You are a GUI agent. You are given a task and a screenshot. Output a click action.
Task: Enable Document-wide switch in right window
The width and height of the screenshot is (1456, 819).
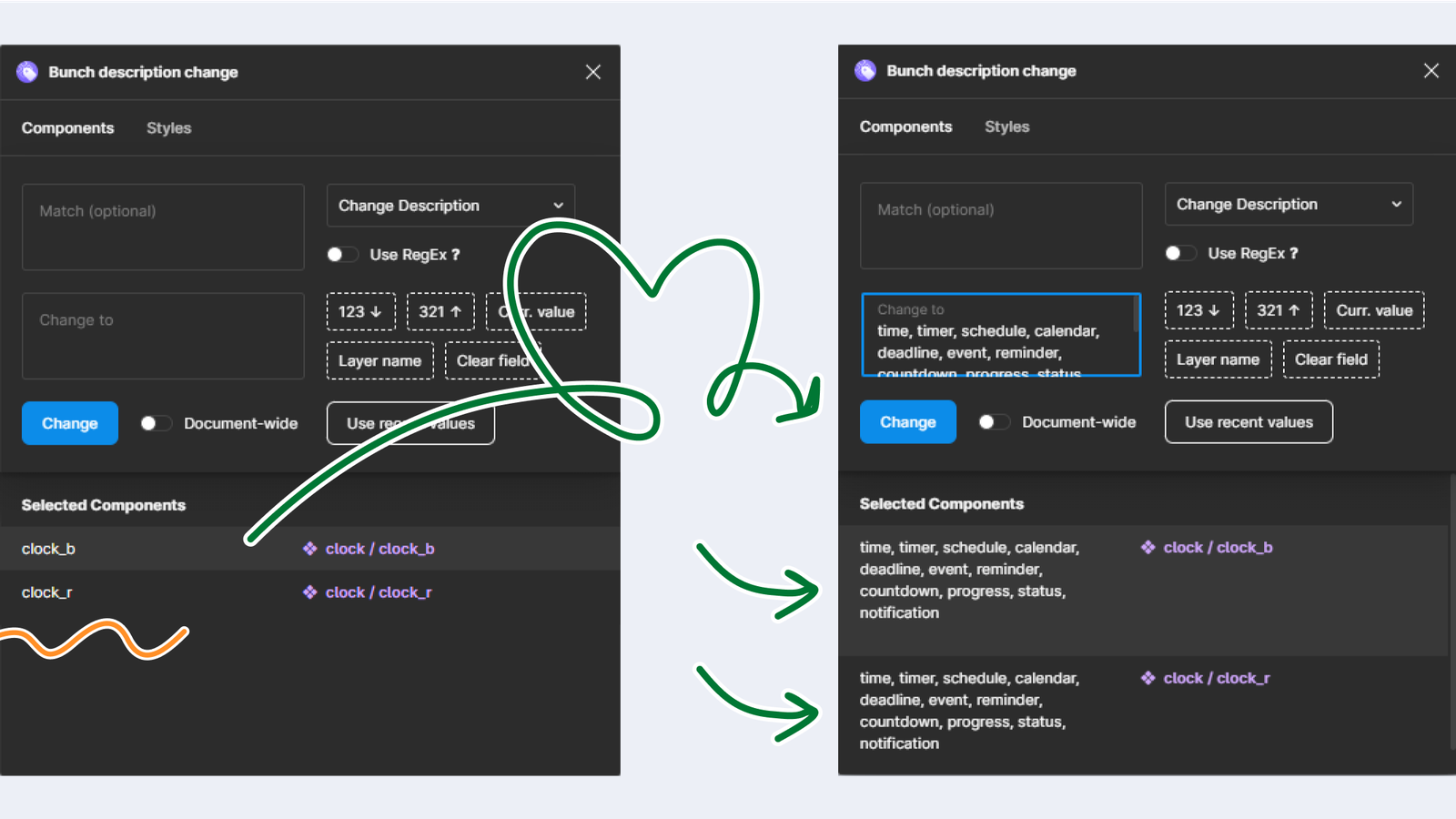(x=994, y=422)
